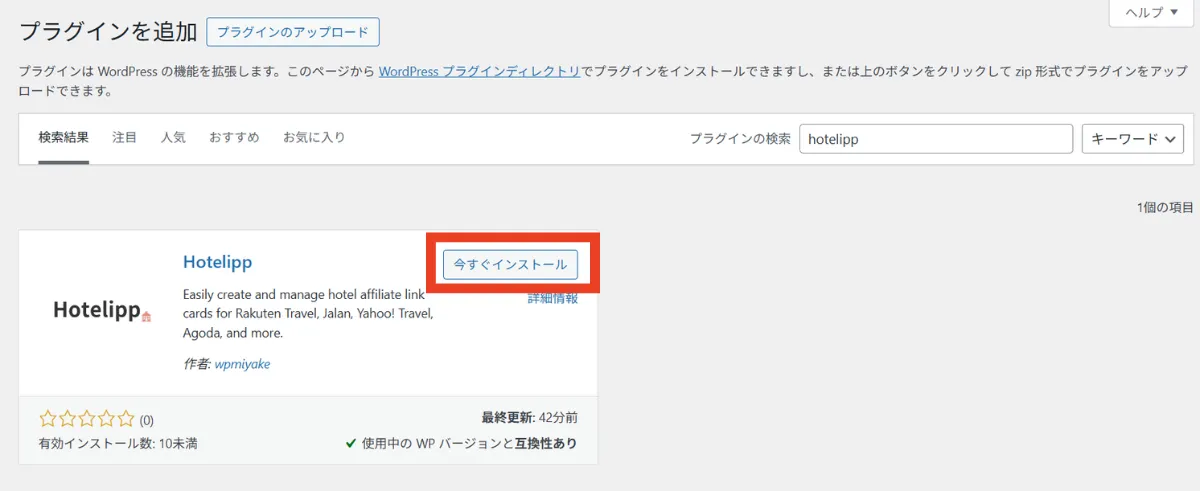Screen dimensions: 1200x491
Task: Open the キーワード search type dropdown
Action: click(1133, 139)
